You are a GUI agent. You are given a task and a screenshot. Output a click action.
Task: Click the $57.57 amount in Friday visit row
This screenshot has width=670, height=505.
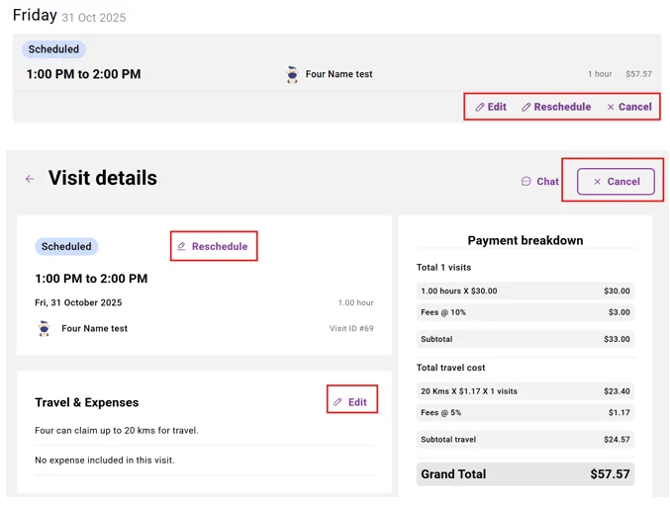click(638, 74)
